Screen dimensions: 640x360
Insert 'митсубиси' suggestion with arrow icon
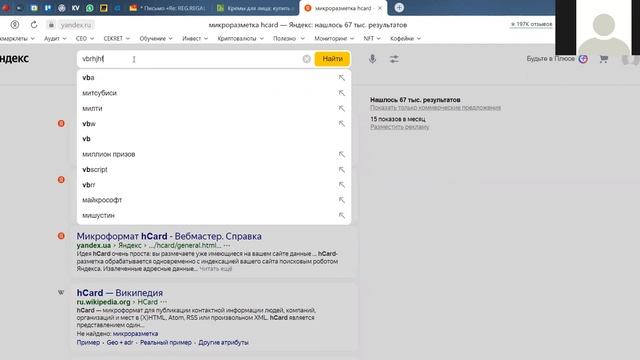click(x=342, y=93)
